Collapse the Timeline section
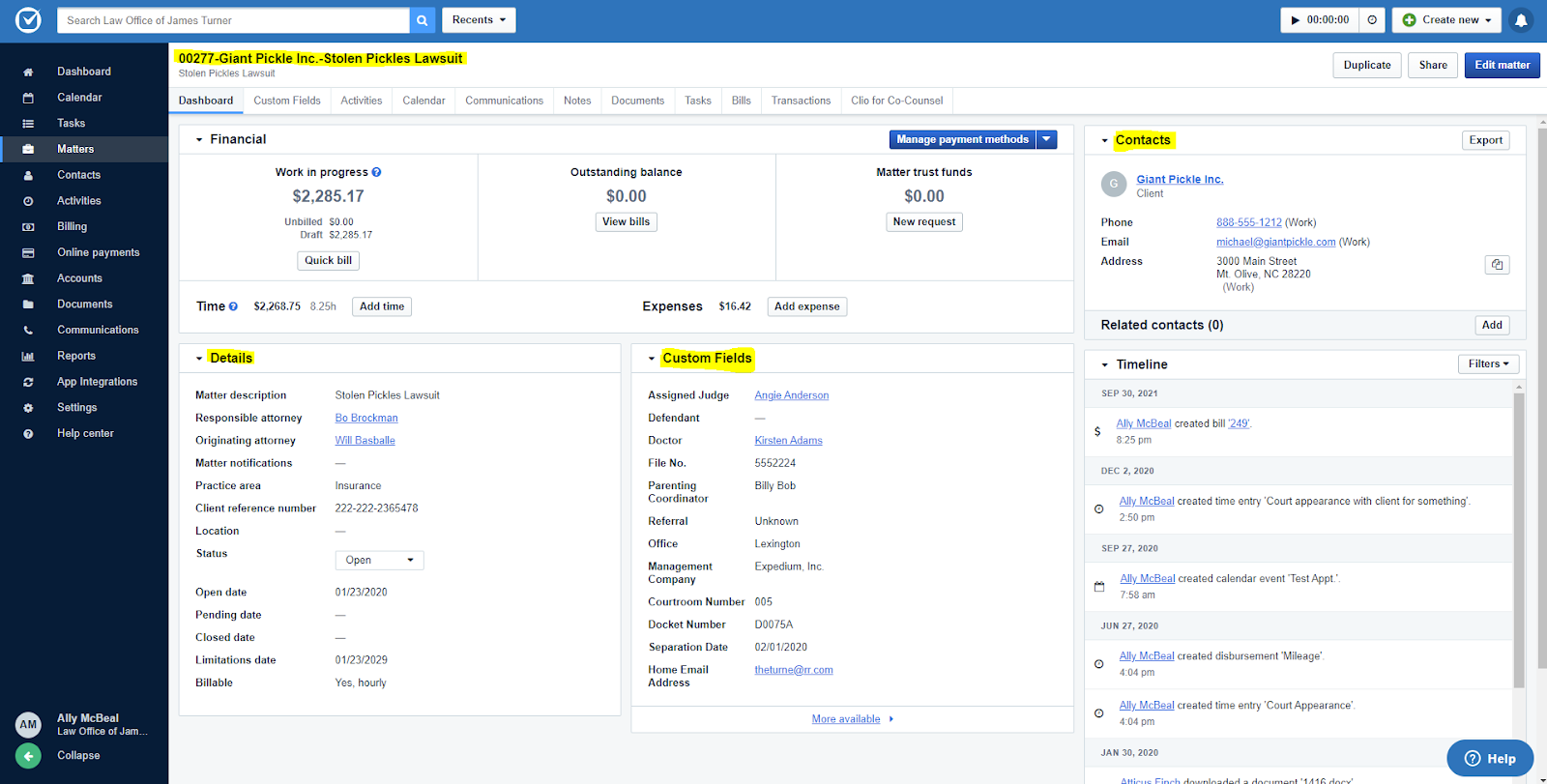Viewport: 1547px width, 784px height. pos(1105,364)
